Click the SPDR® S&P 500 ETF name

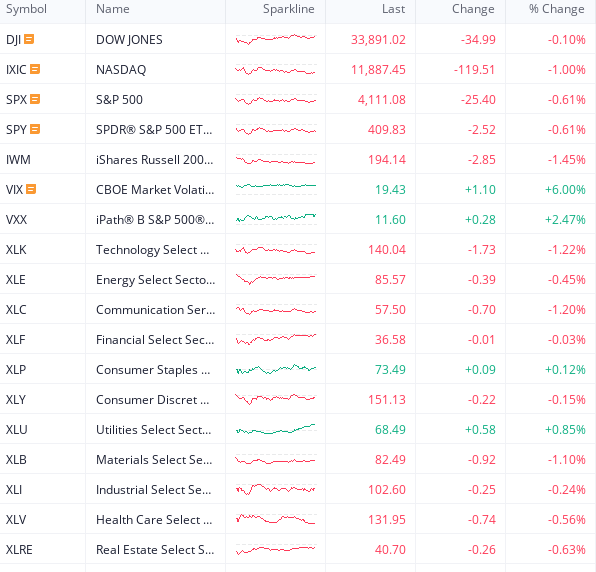click(154, 130)
